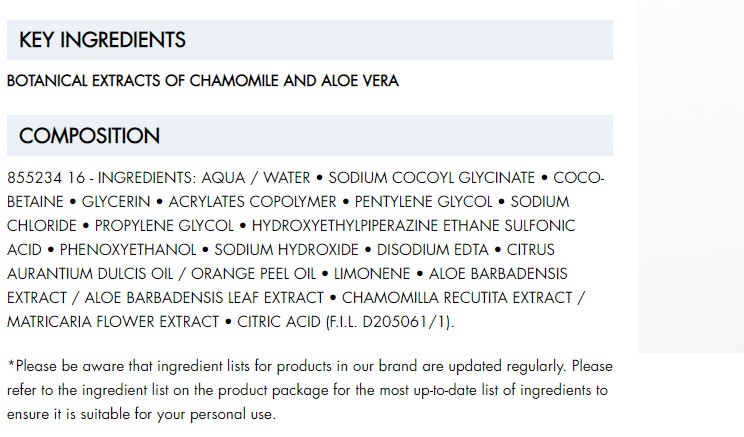Click the ingredient list disclaimer paragraph
Viewport: 744px width, 437px height.
click(x=309, y=390)
